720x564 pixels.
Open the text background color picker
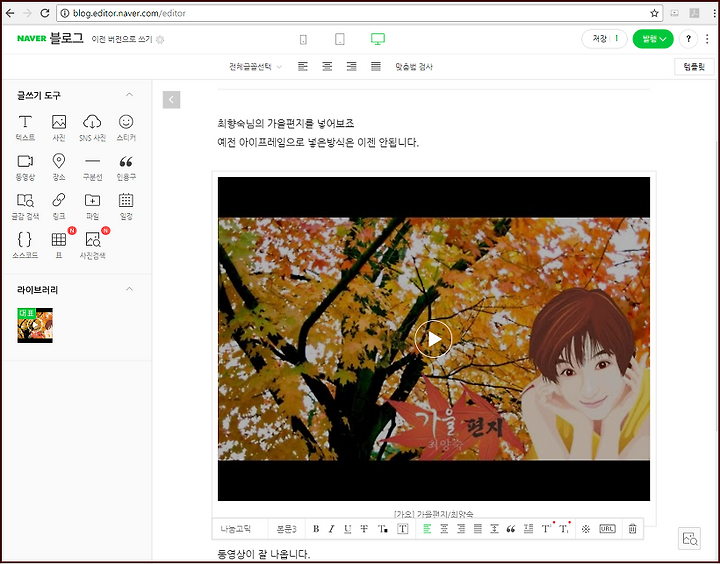point(402,529)
